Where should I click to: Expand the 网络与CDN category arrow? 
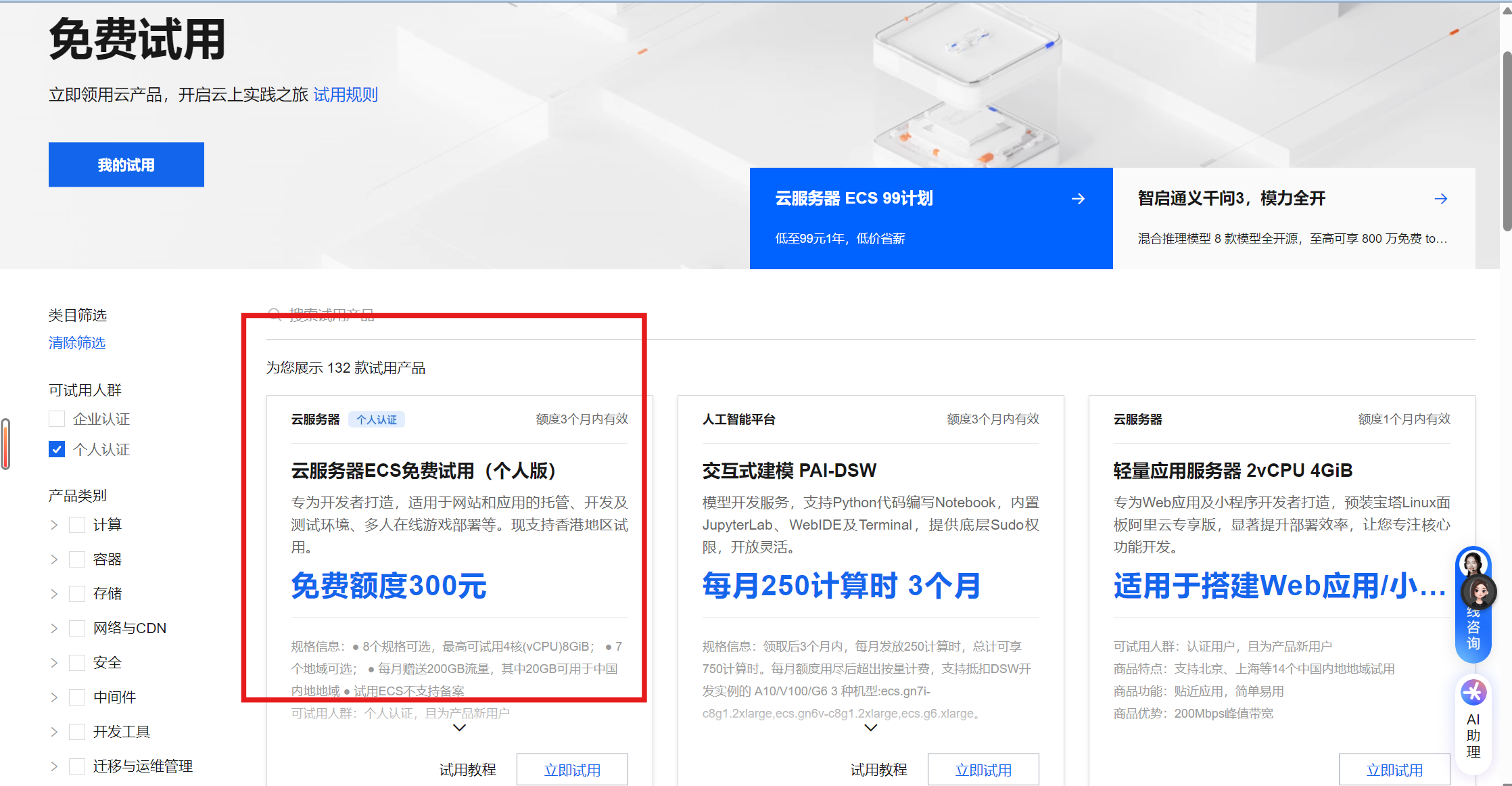(54, 628)
